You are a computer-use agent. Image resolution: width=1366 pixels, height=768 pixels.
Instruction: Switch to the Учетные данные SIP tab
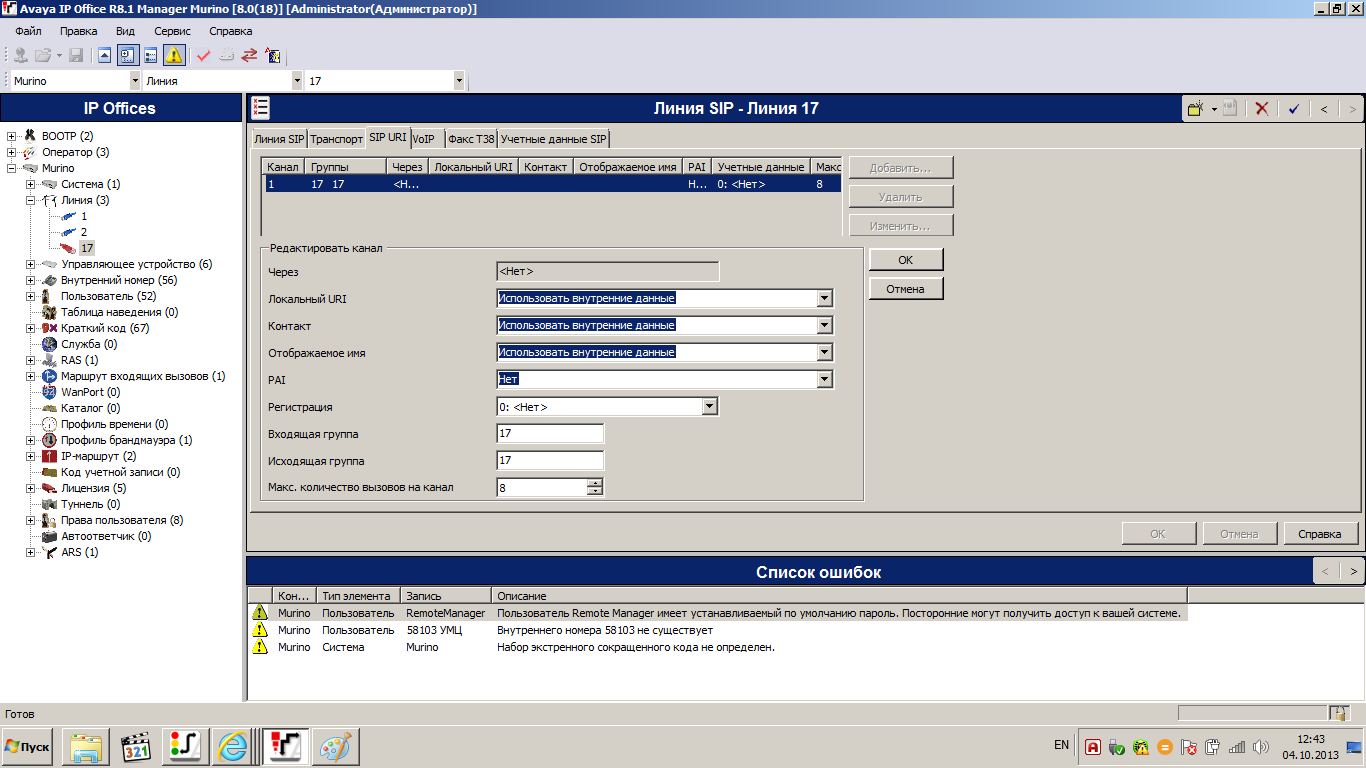[x=554, y=139]
